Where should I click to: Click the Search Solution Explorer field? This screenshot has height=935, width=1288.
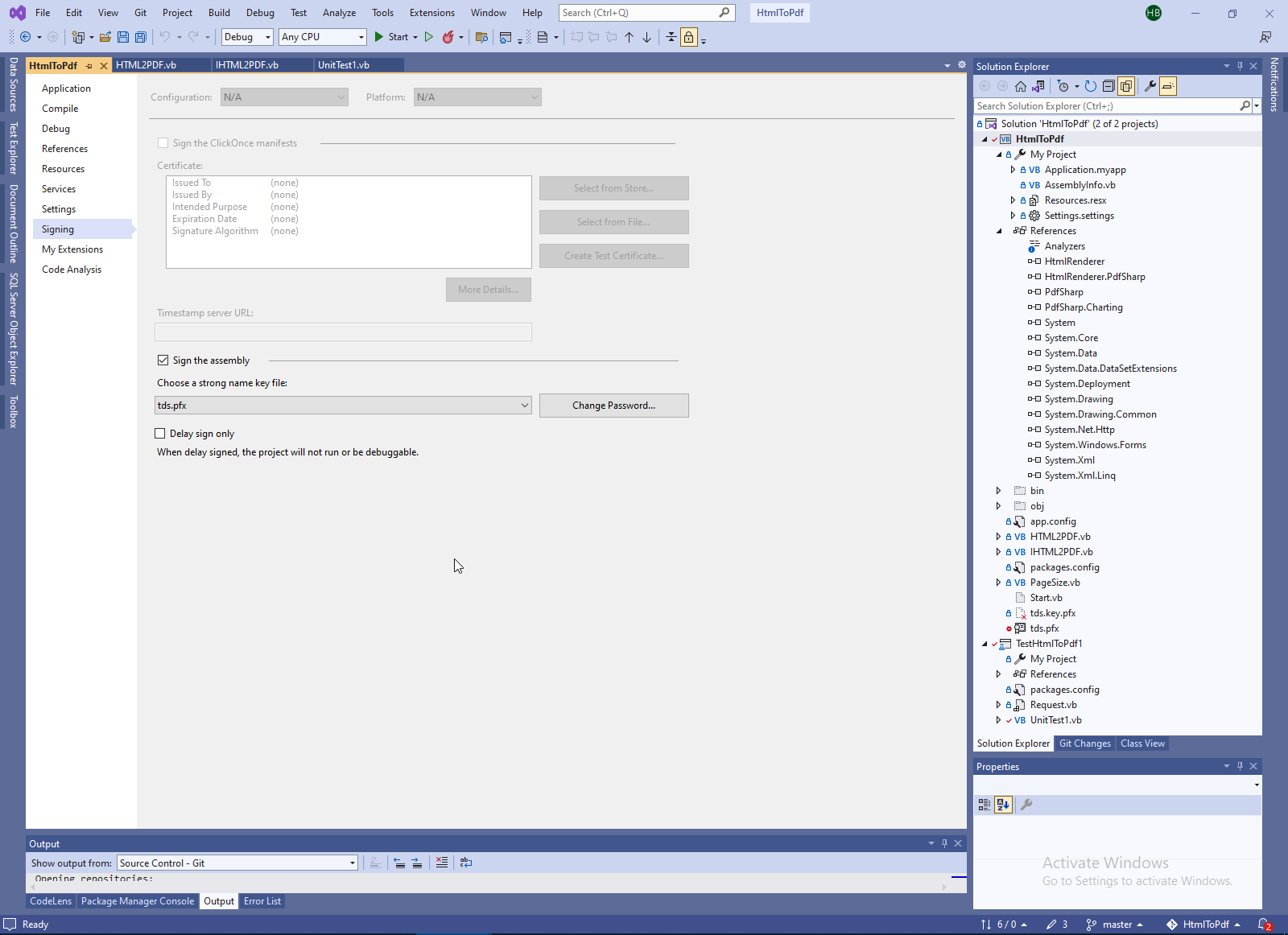coord(1107,106)
